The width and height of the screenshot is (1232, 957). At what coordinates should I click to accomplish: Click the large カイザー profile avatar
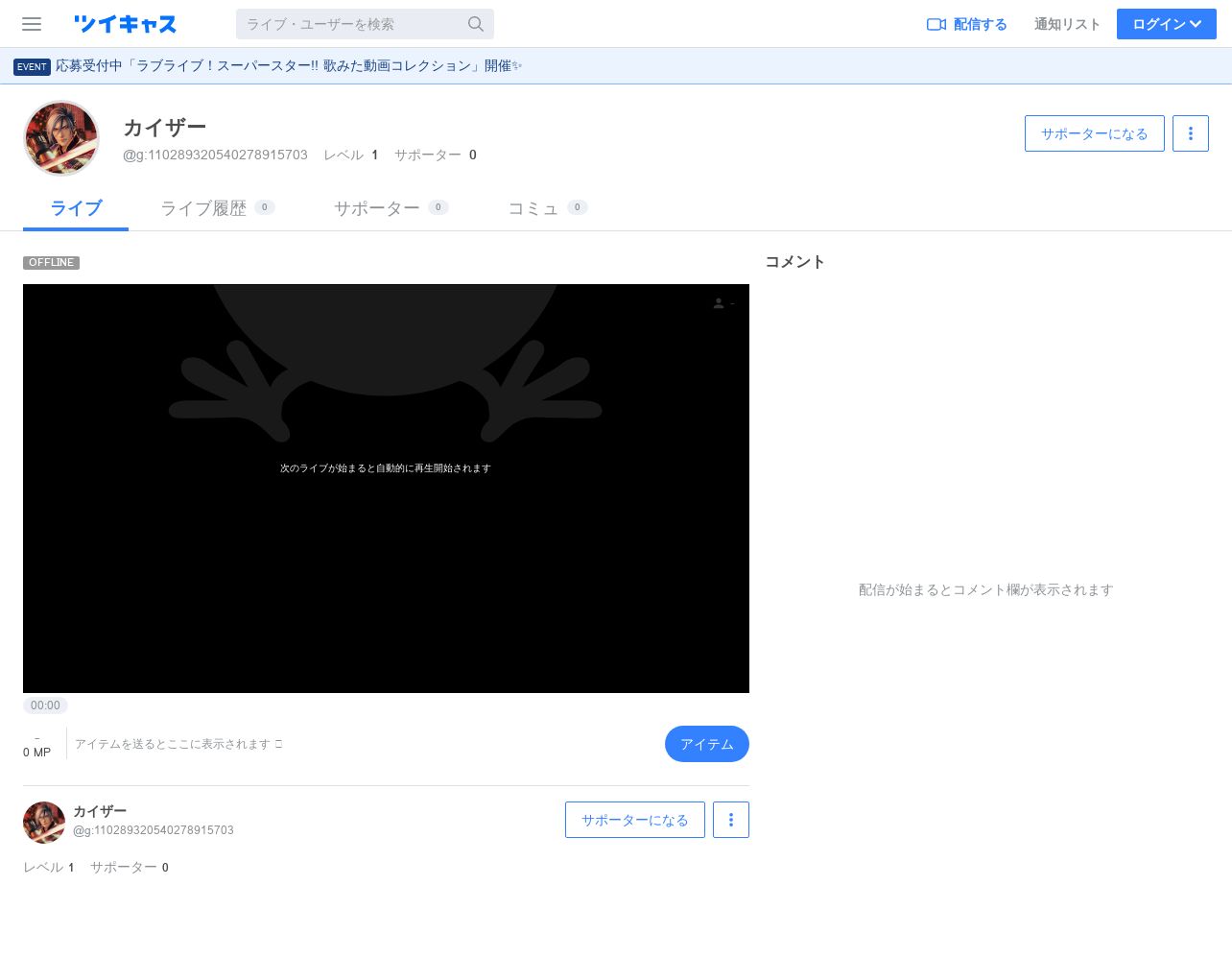61,138
